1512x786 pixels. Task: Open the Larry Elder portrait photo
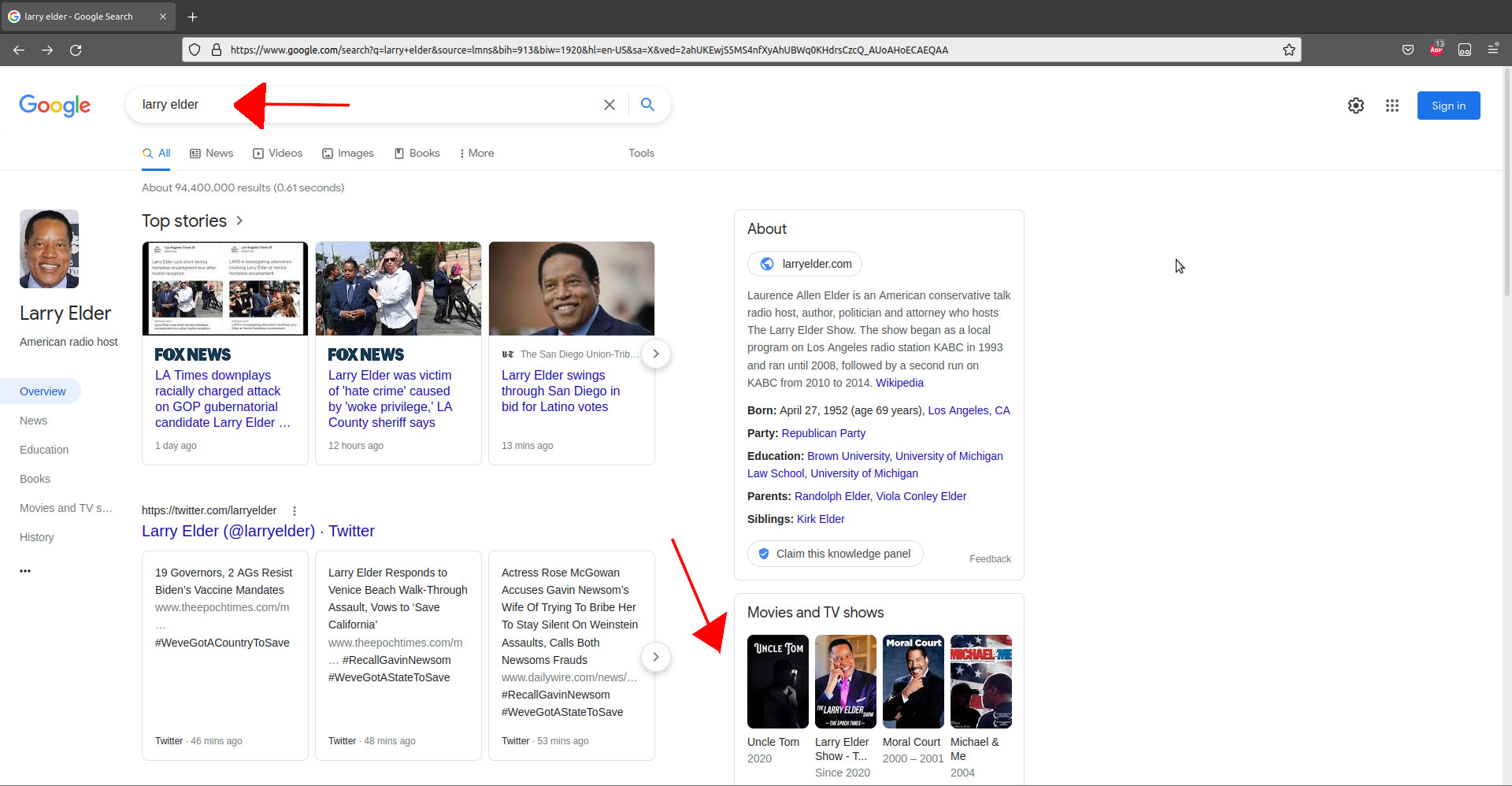(x=49, y=249)
